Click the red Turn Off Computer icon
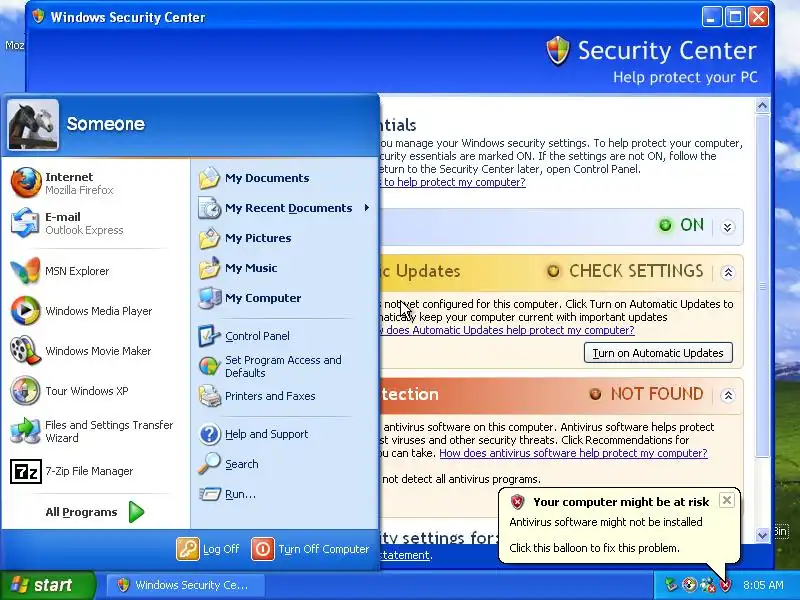 263,549
